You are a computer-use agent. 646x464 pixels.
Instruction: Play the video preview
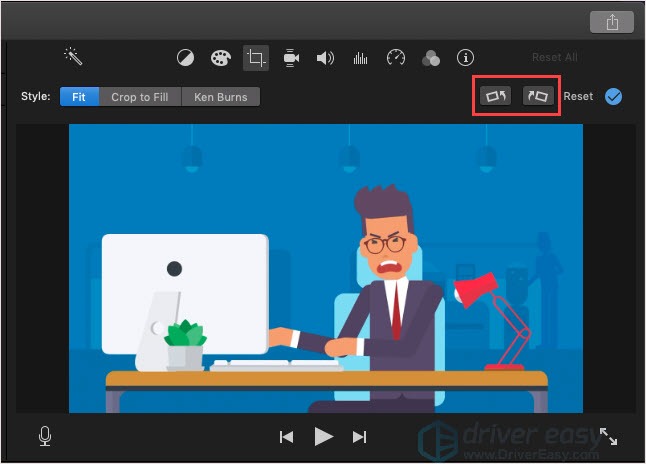pos(323,436)
